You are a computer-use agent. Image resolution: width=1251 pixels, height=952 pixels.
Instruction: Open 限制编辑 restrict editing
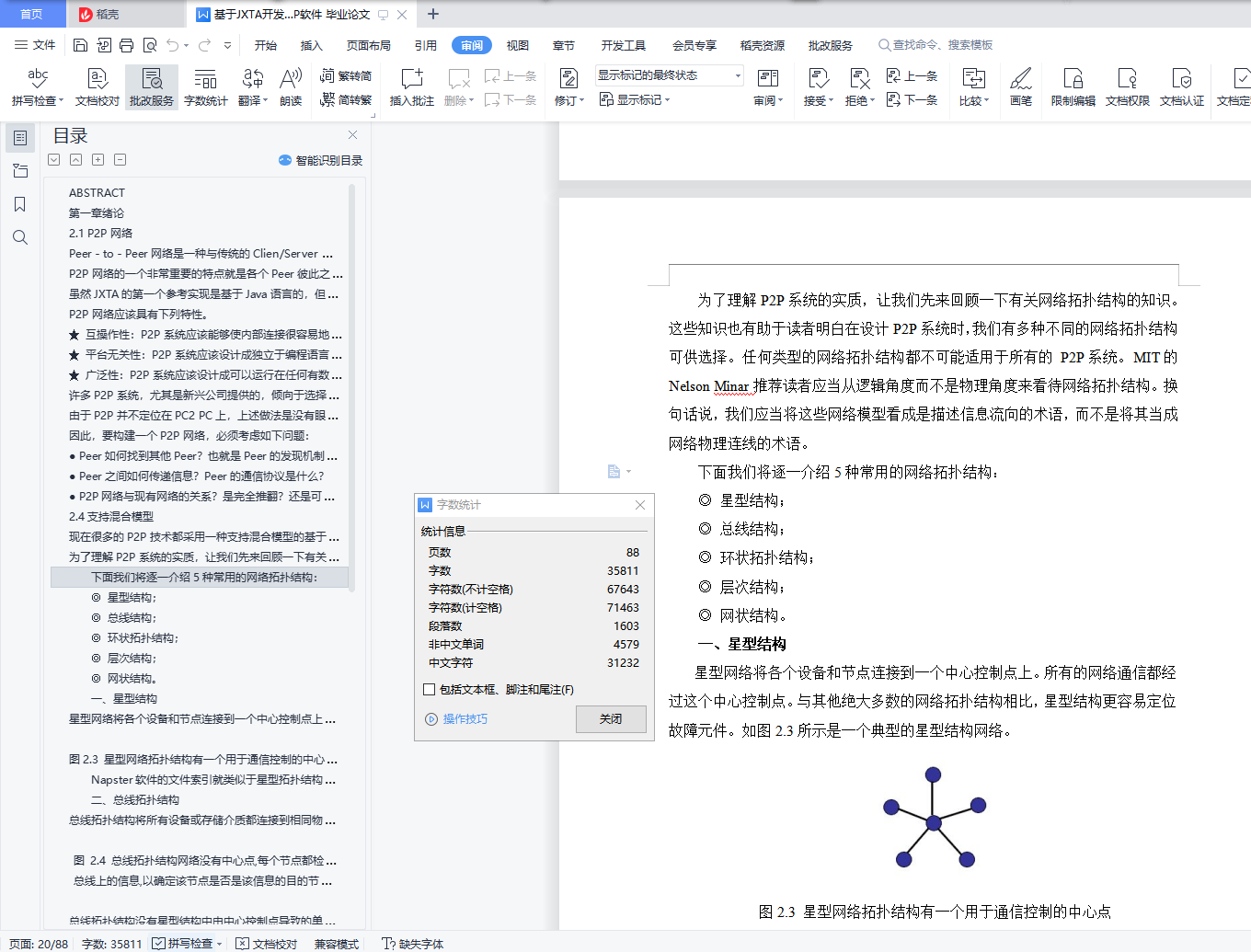pos(1073,87)
